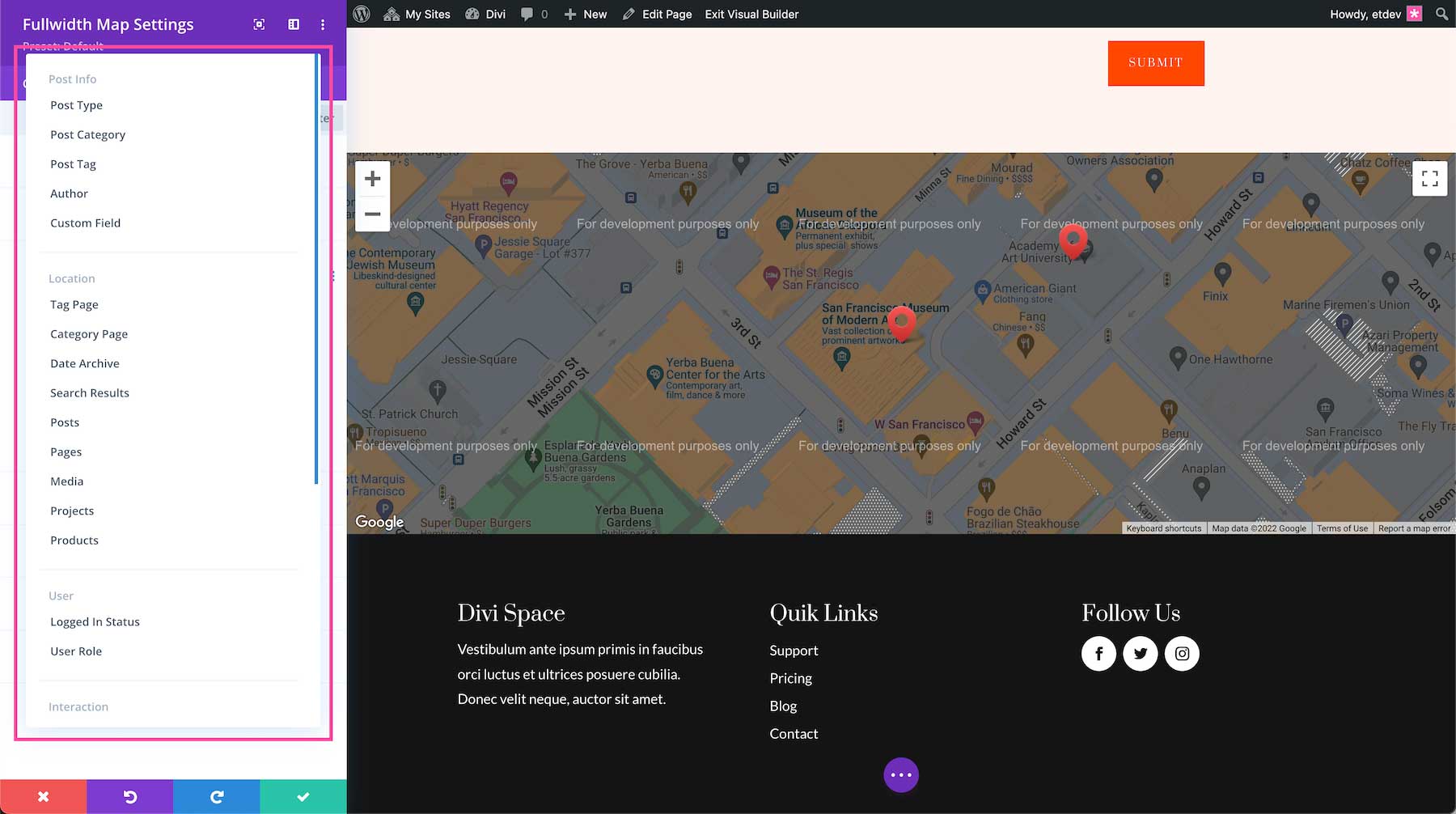Click the Facebook icon under Follow Us
Viewport: 1456px width, 814px height.
point(1098,653)
